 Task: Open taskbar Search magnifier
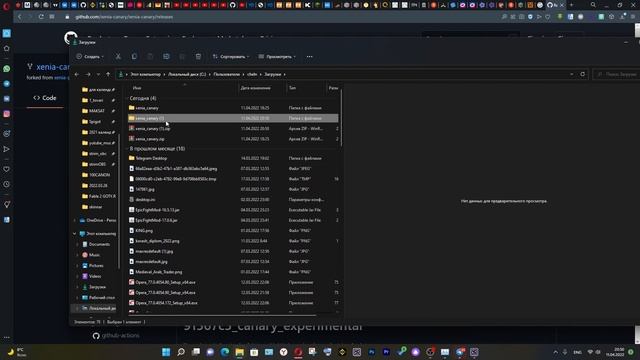[181, 352]
